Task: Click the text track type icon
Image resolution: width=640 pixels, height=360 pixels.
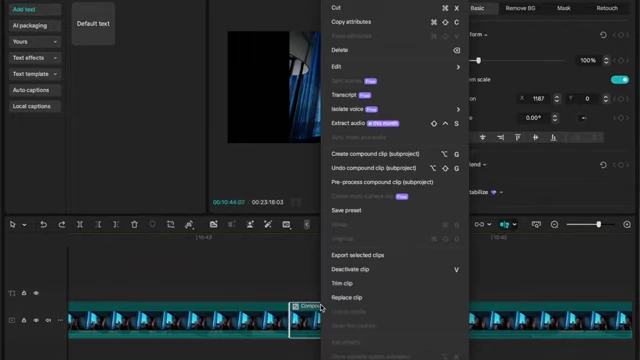Action: (12, 293)
